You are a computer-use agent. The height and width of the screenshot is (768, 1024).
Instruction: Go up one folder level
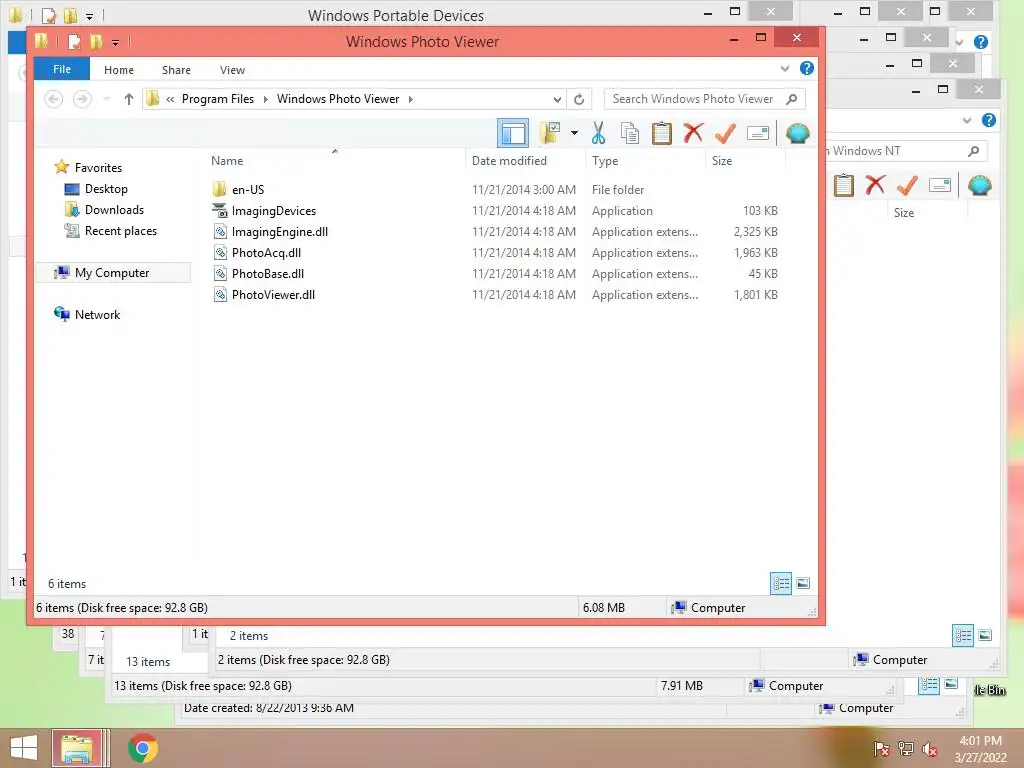(129, 99)
